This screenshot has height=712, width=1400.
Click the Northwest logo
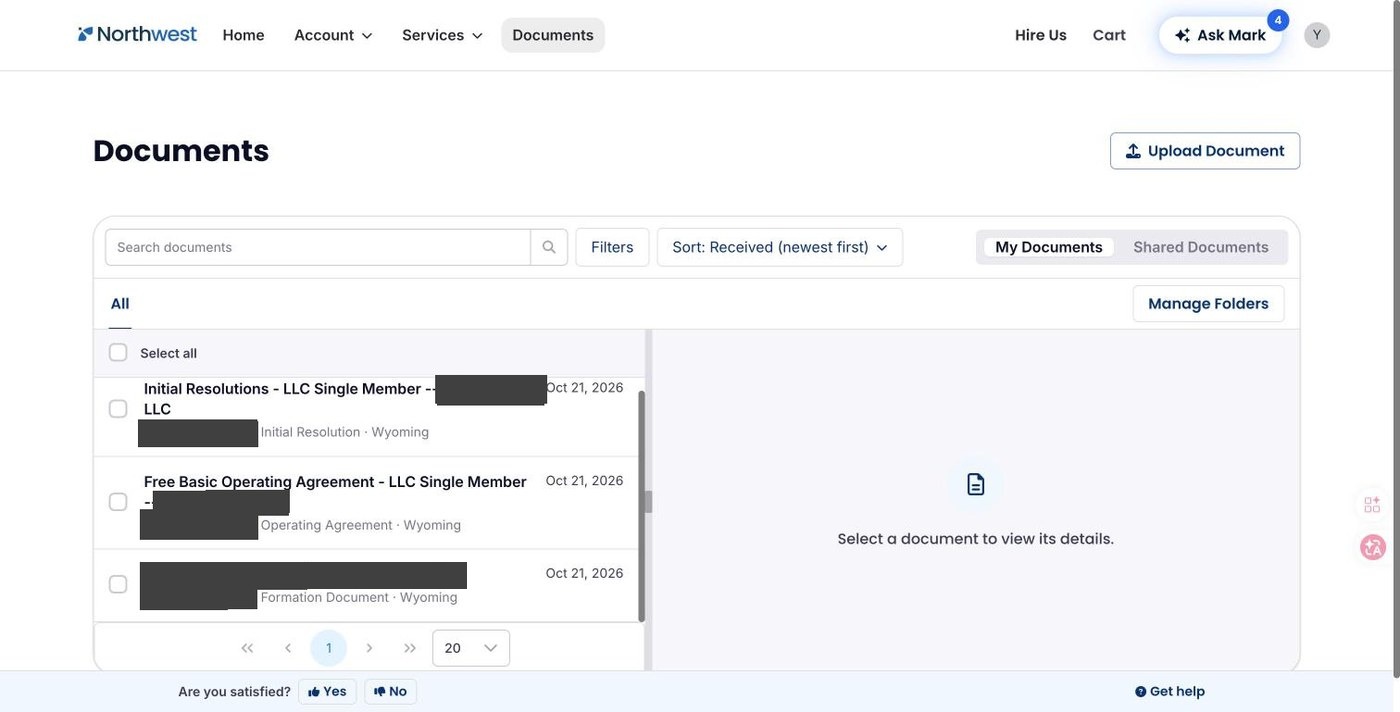click(x=137, y=34)
